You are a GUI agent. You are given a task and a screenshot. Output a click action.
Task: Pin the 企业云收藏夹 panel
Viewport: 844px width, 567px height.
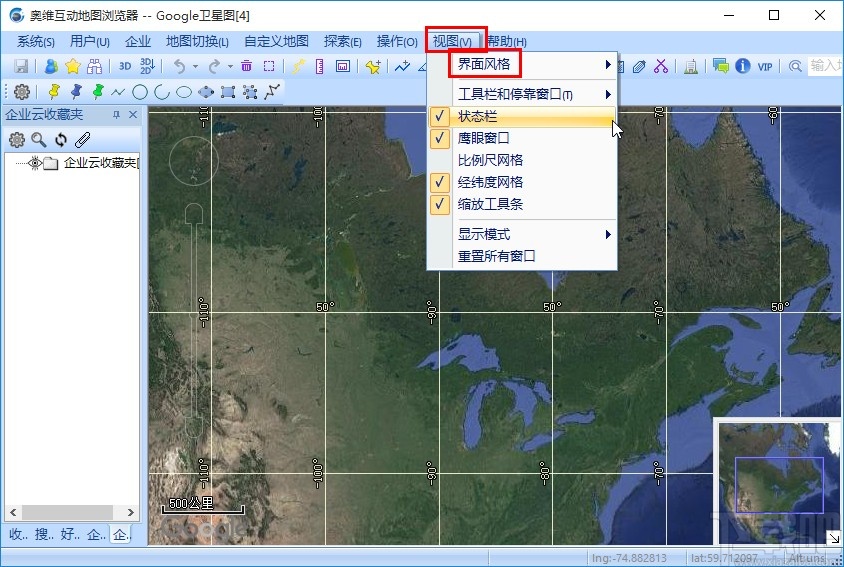pyautogui.click(x=116, y=115)
